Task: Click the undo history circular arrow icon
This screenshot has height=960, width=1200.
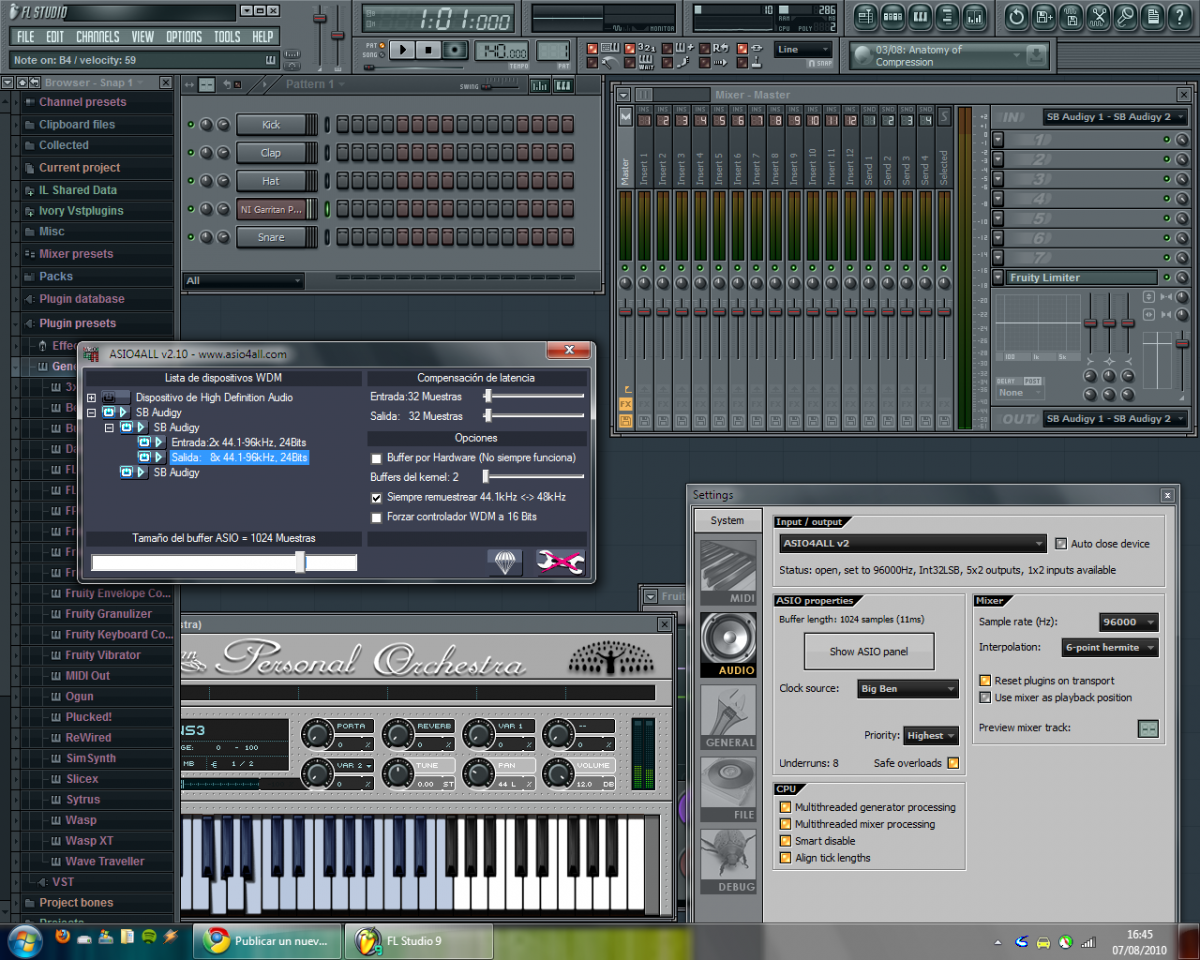Action: (x=1016, y=16)
